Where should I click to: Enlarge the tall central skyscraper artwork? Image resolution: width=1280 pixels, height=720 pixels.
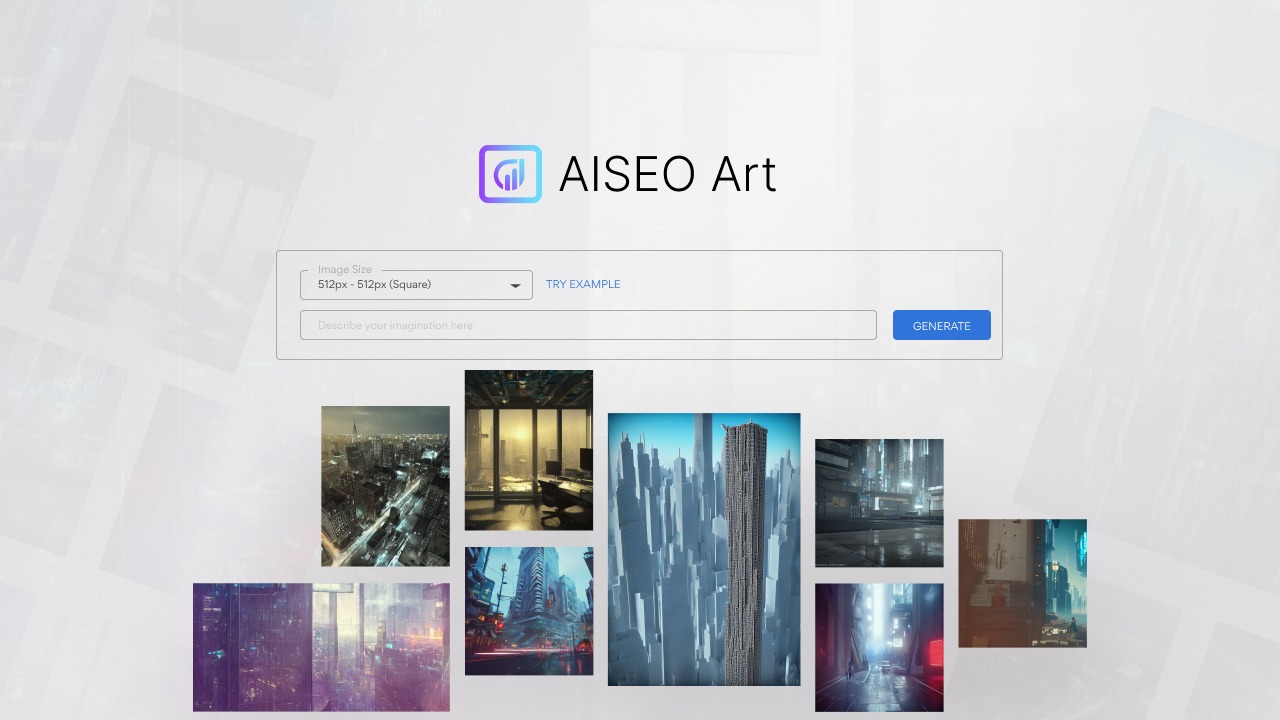coord(704,548)
